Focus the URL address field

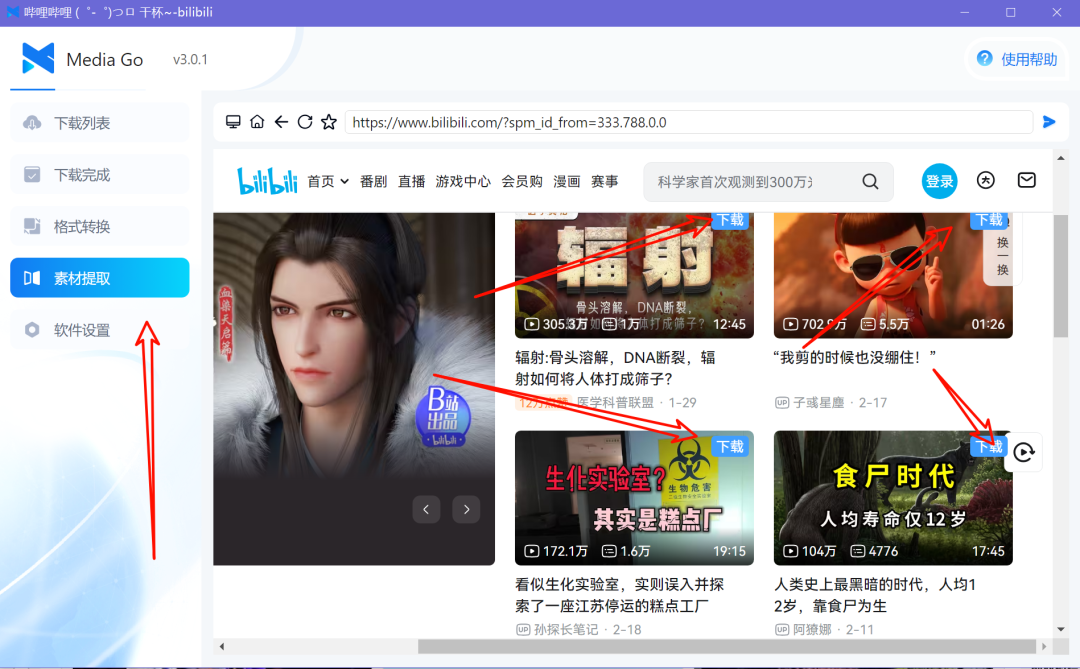pyautogui.click(x=689, y=123)
